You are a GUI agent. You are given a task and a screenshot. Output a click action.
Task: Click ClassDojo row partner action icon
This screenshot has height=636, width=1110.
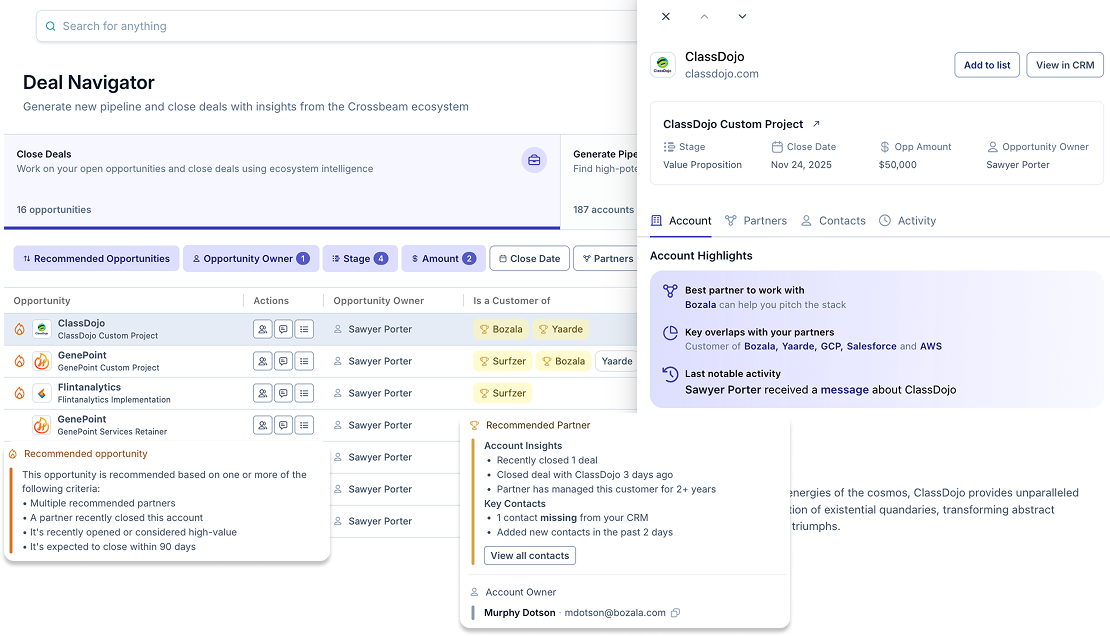(x=263, y=329)
